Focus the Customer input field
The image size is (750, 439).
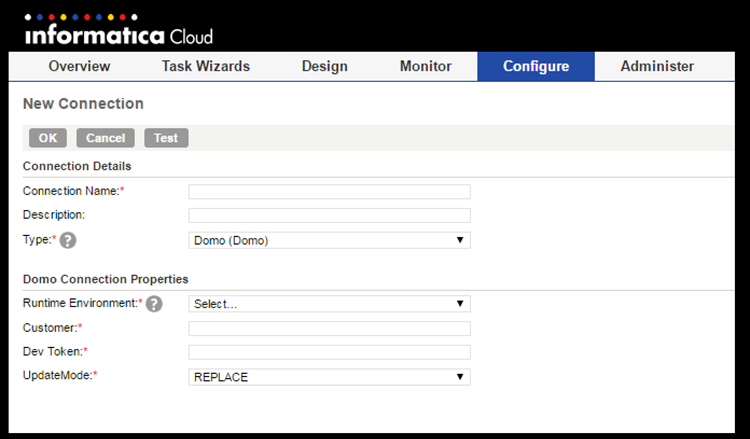click(x=330, y=329)
